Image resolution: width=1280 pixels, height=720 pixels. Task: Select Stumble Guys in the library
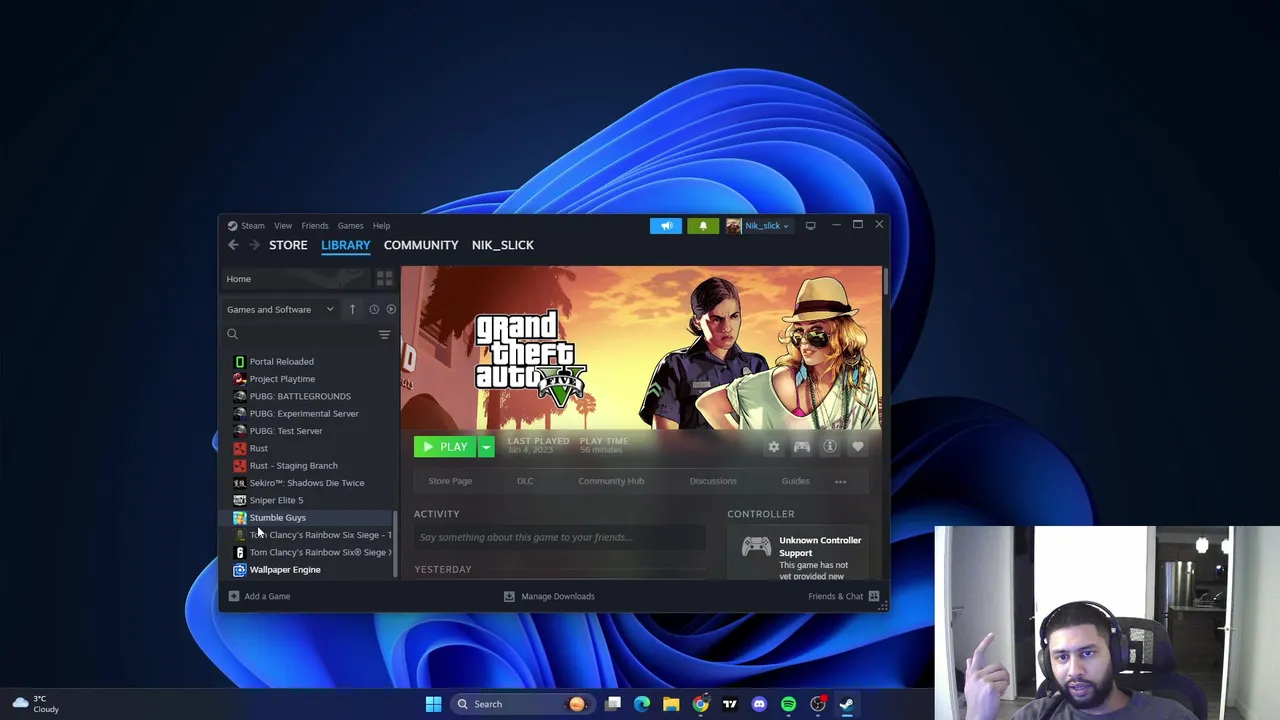[x=278, y=518]
